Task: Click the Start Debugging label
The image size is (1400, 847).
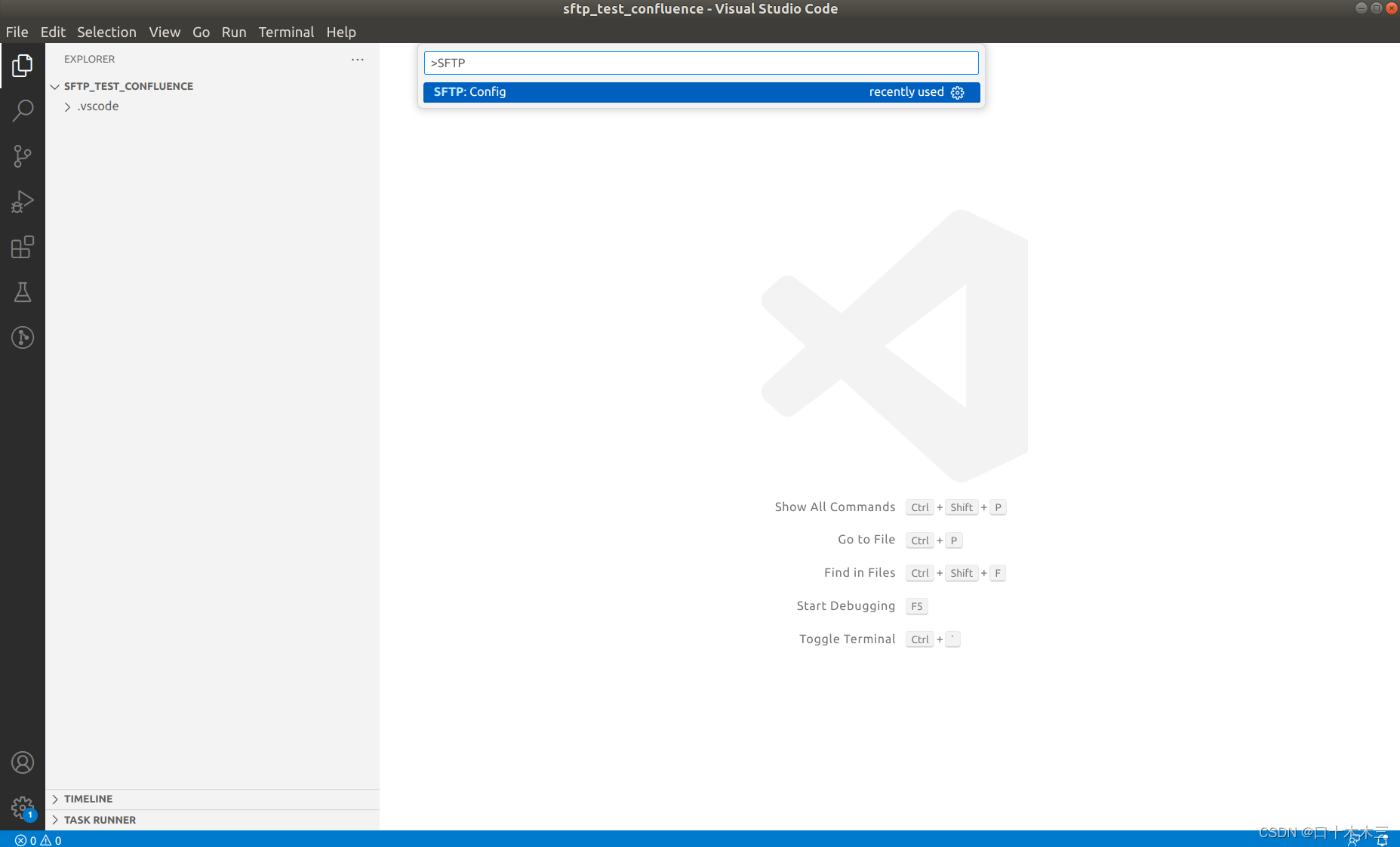Action: point(846,605)
